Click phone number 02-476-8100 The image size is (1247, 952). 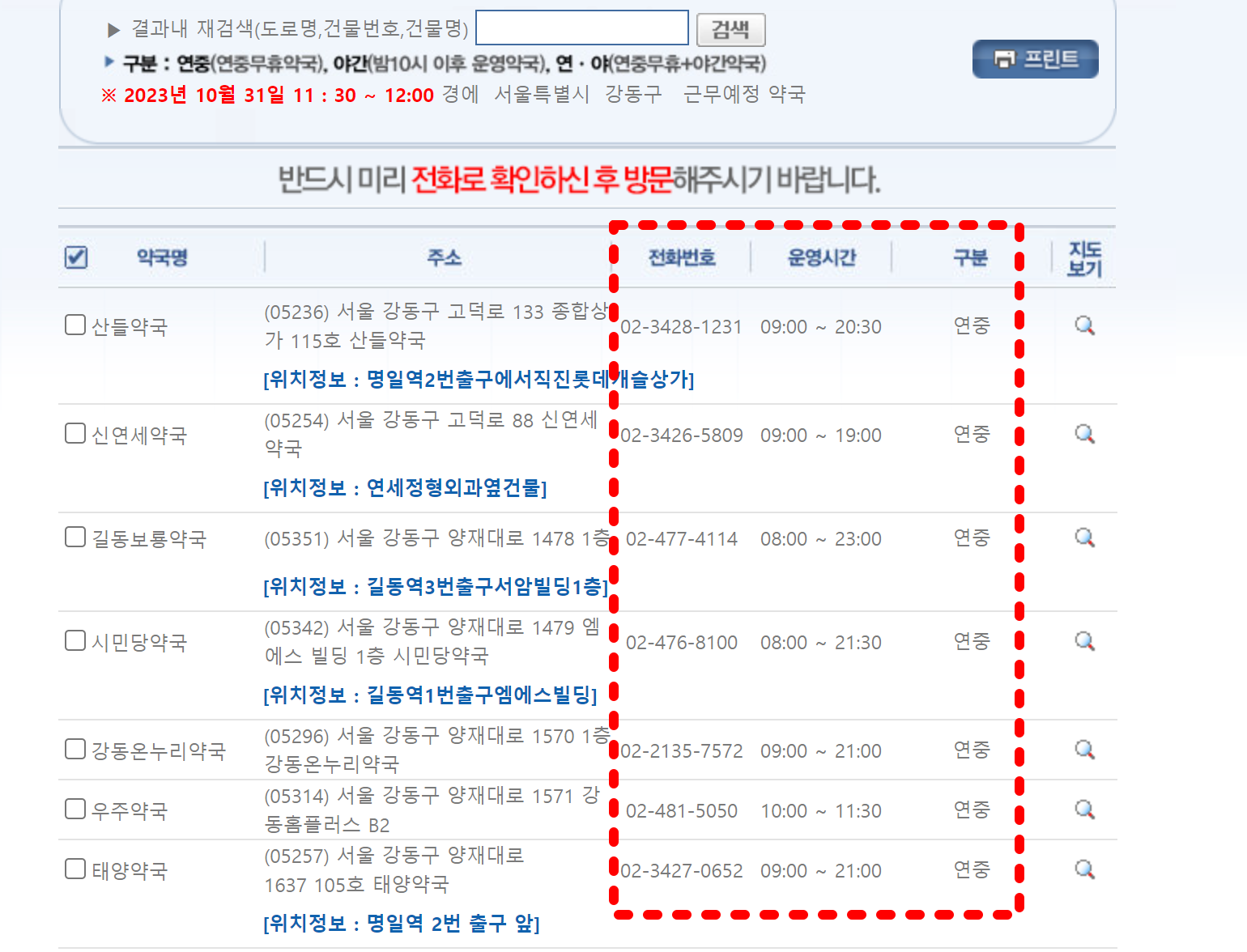682,643
